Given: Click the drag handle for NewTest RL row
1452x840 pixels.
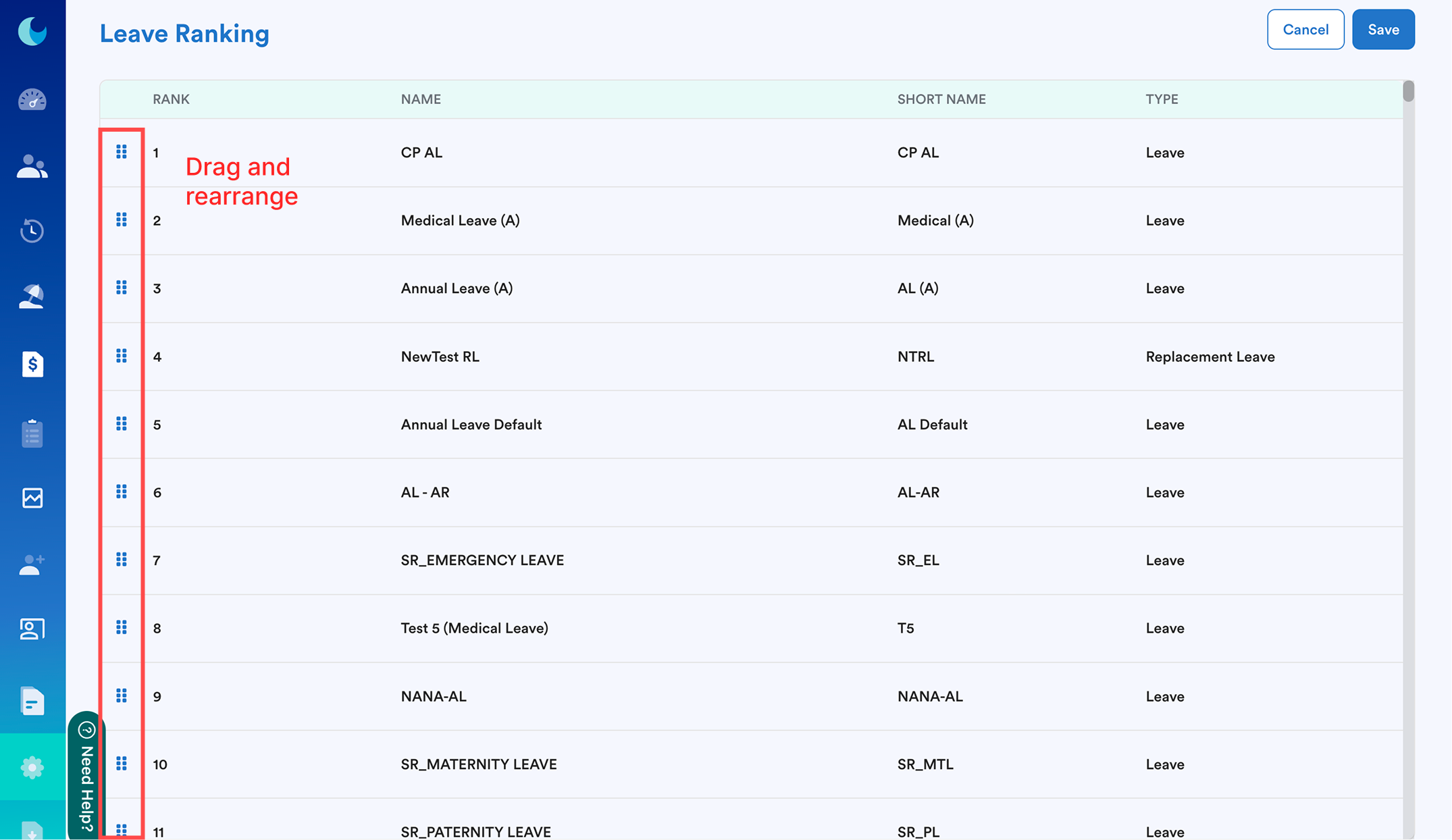Looking at the screenshot, I should pos(122,356).
